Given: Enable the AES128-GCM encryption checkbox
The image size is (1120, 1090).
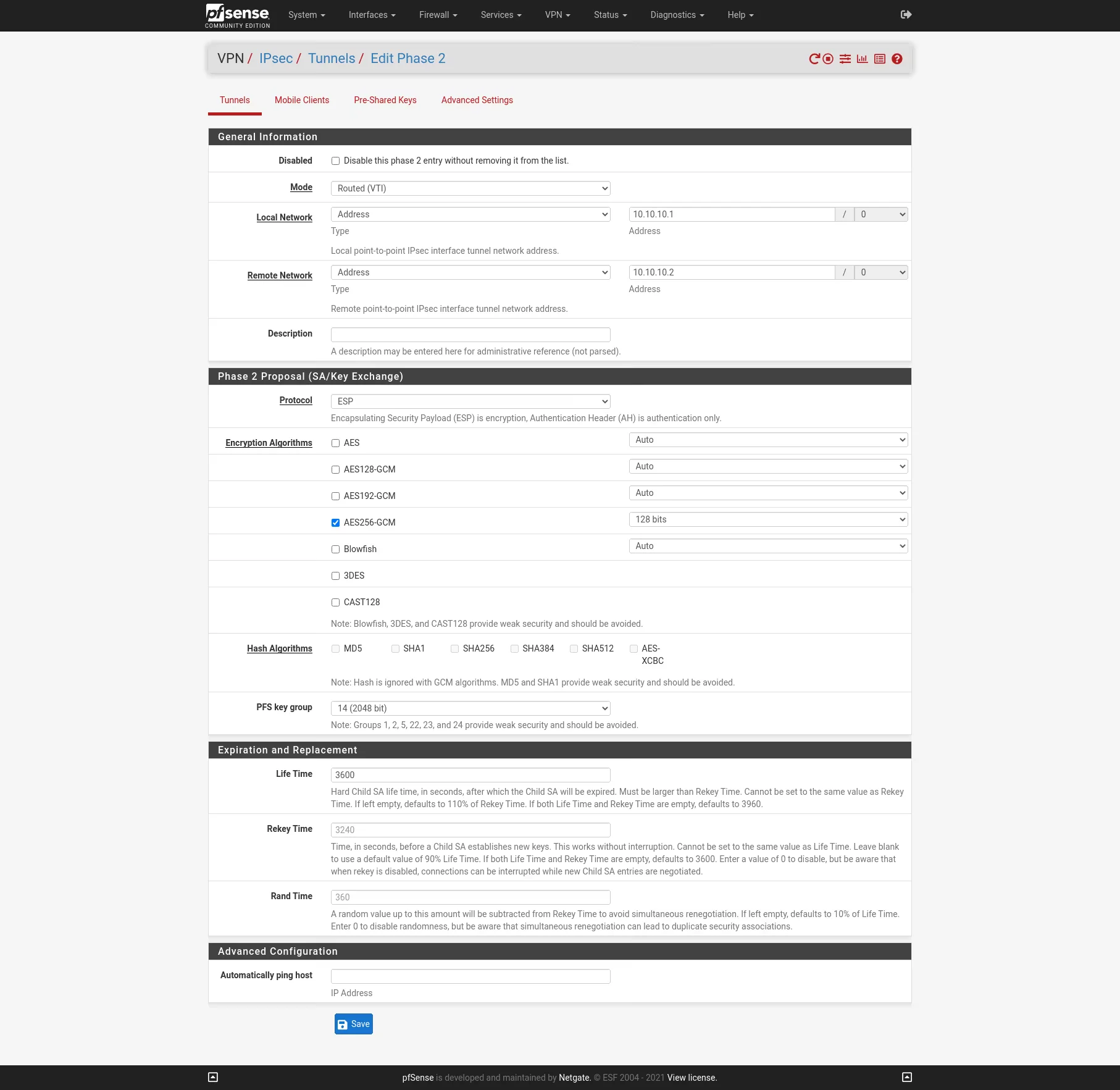Looking at the screenshot, I should pos(336,470).
